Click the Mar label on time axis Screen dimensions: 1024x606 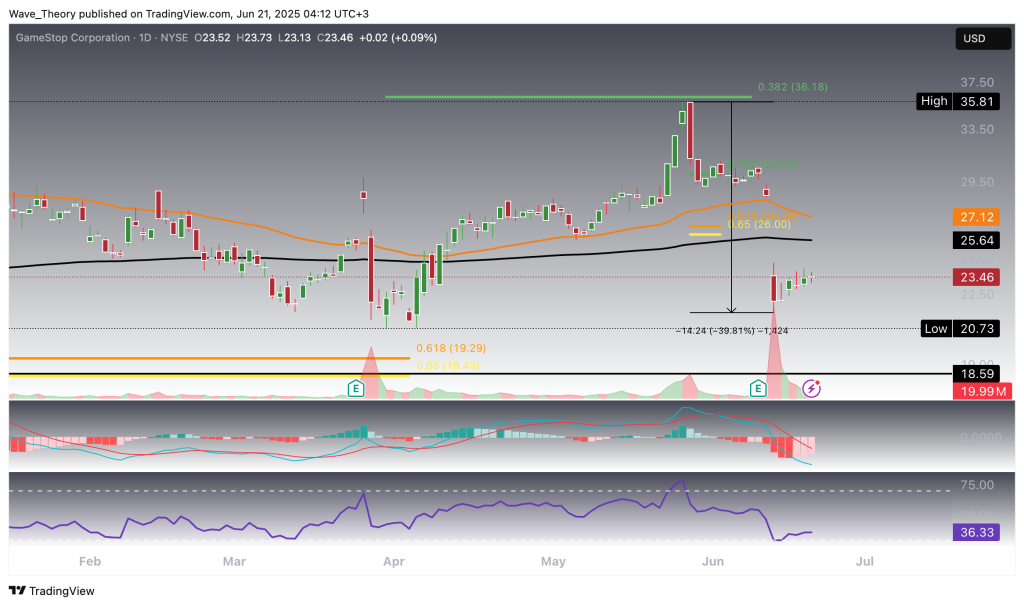point(234,561)
